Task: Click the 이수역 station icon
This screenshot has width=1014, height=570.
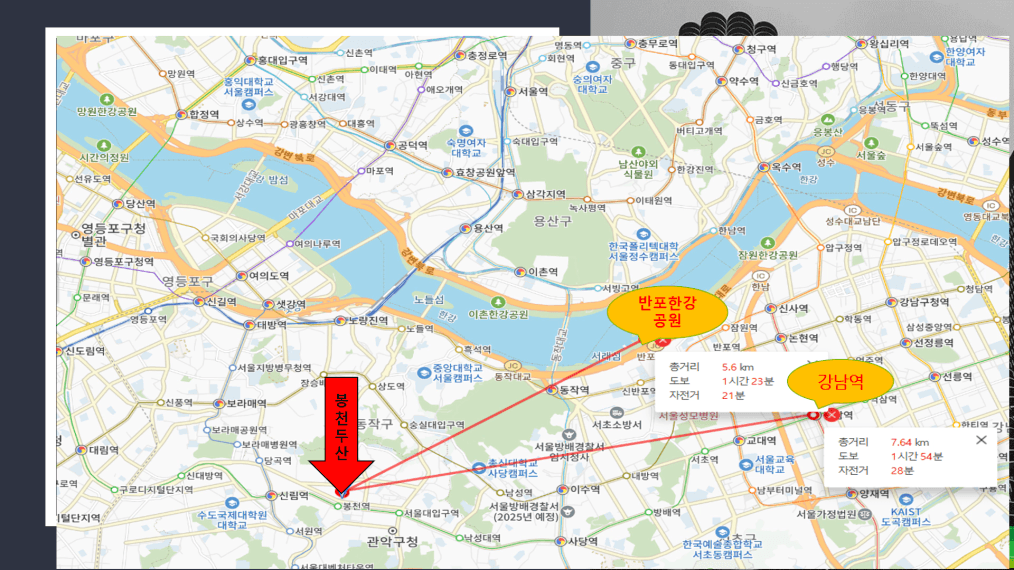Action: click(x=563, y=490)
